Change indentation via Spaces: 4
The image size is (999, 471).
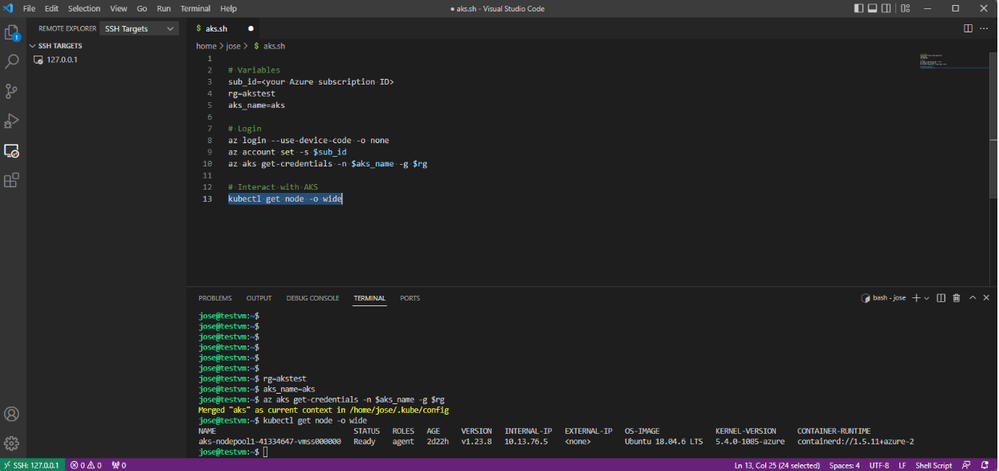844,465
